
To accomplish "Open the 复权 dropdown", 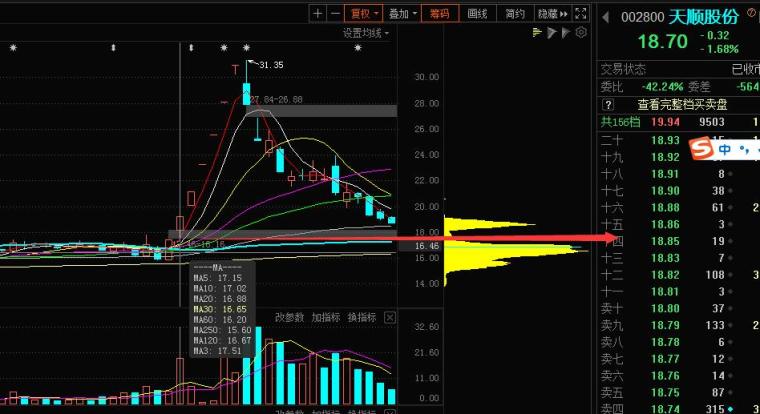I will [362, 14].
